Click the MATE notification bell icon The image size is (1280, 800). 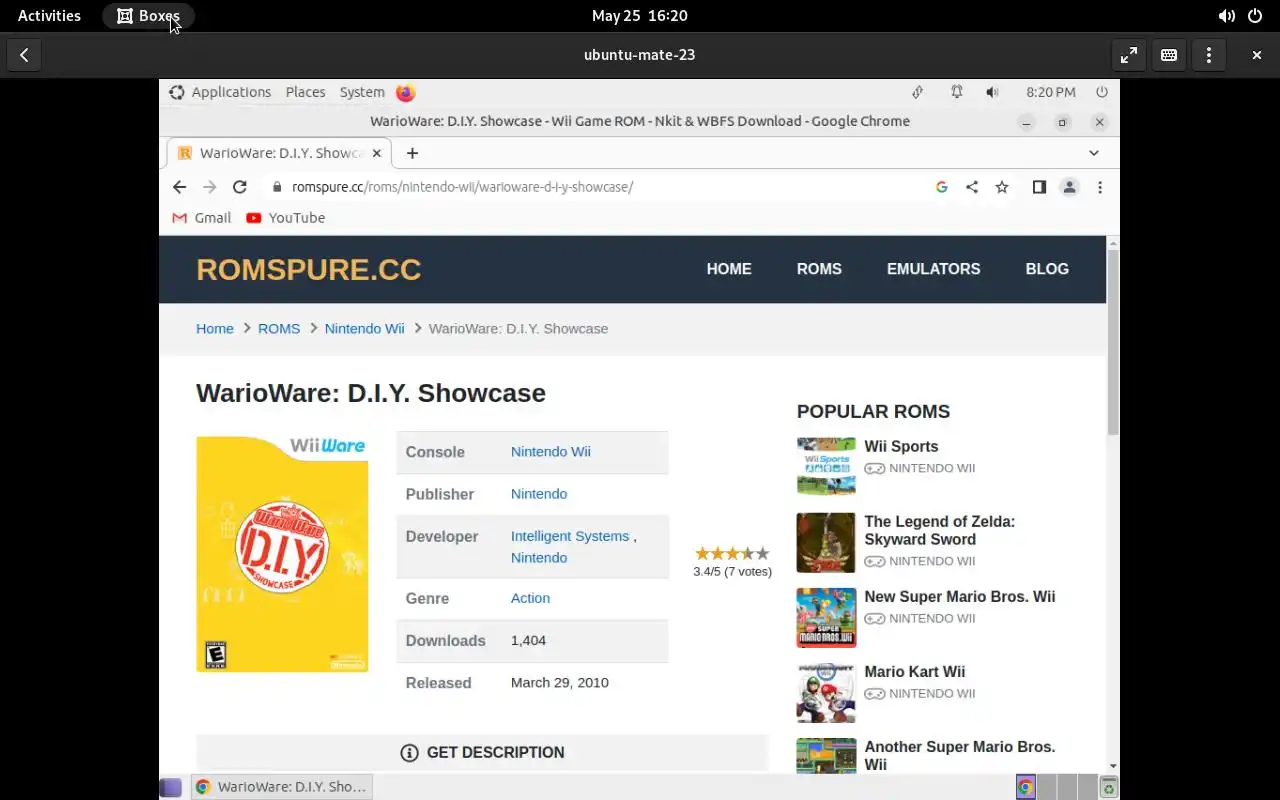[x=957, y=92]
